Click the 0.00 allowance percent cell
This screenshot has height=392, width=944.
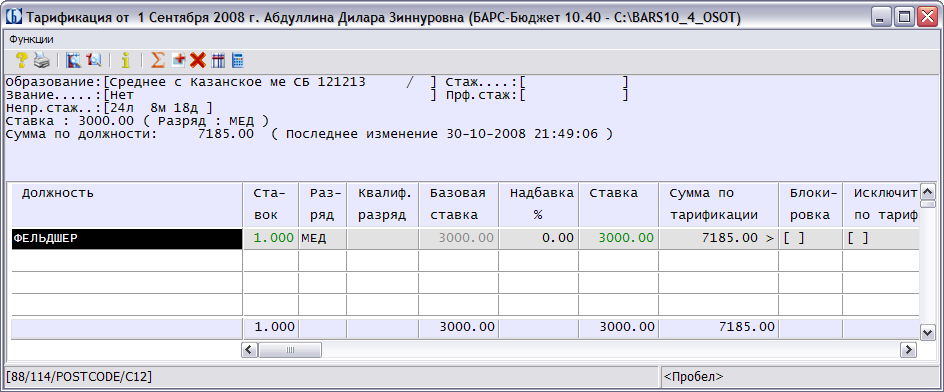point(539,238)
